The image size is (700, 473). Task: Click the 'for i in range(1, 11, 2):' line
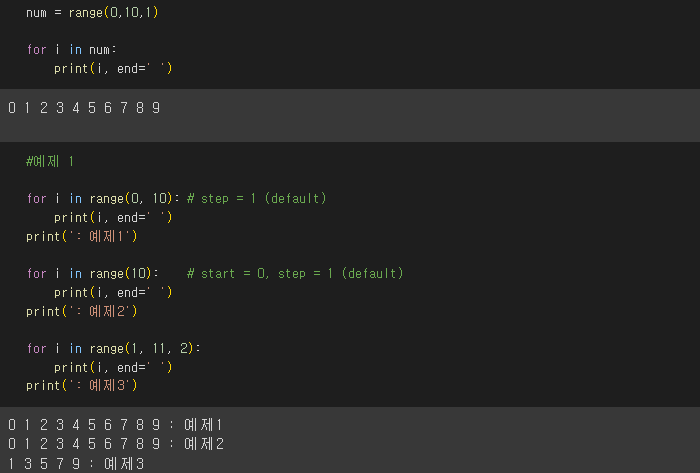tap(114, 349)
